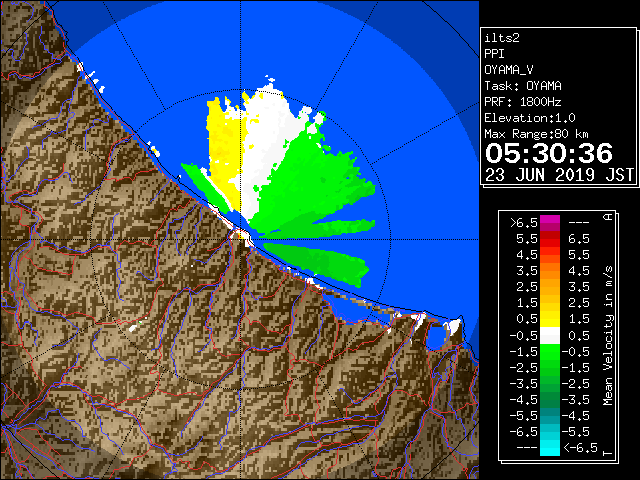The height and width of the screenshot is (480, 640).
Task: Click the bright green swatch for -1.5 to -0.5
Action: point(550,352)
